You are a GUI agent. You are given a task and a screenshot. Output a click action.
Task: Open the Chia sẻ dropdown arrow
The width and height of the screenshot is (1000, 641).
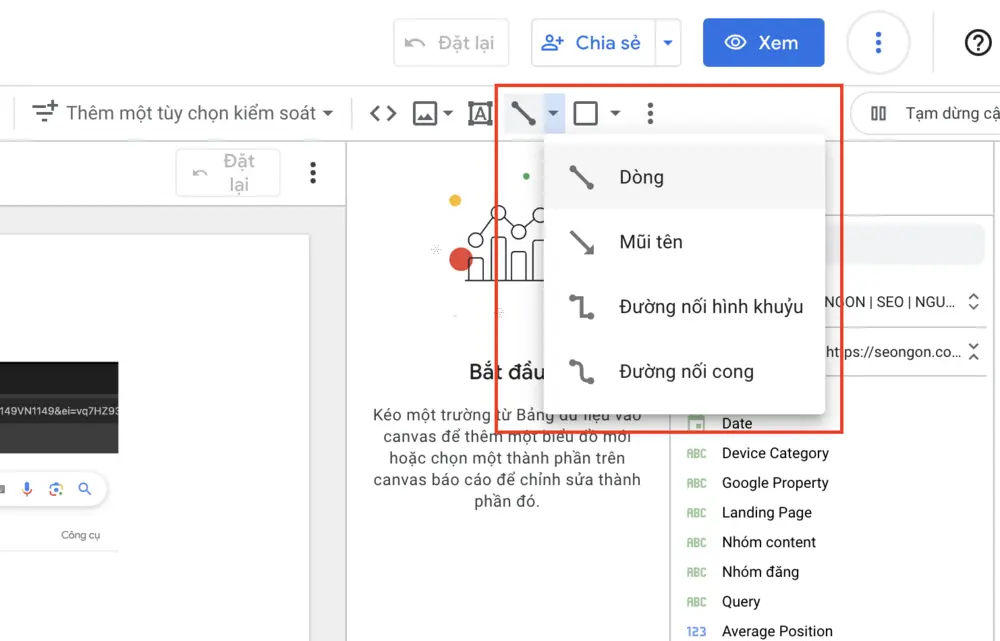pos(668,43)
